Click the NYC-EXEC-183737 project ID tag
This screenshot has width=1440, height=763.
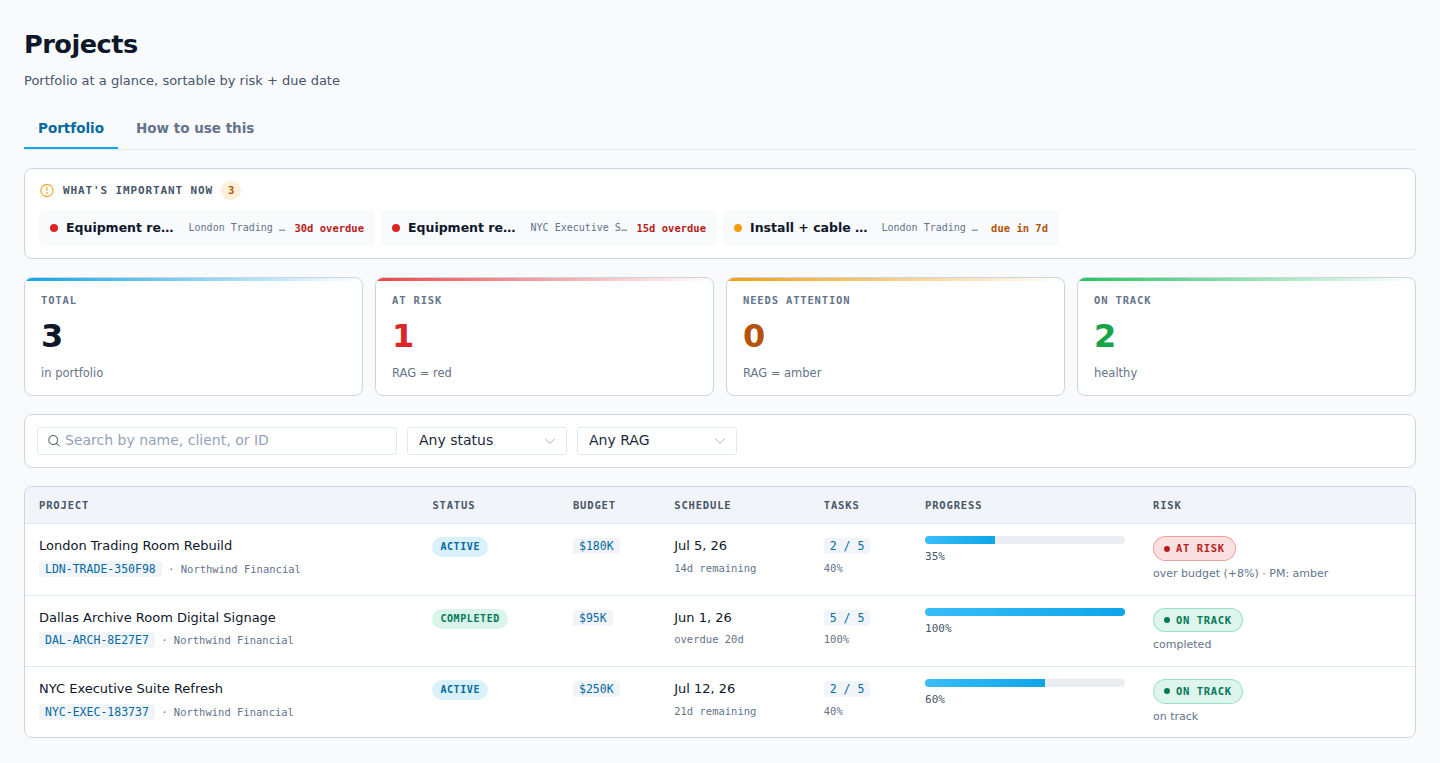[x=97, y=712]
